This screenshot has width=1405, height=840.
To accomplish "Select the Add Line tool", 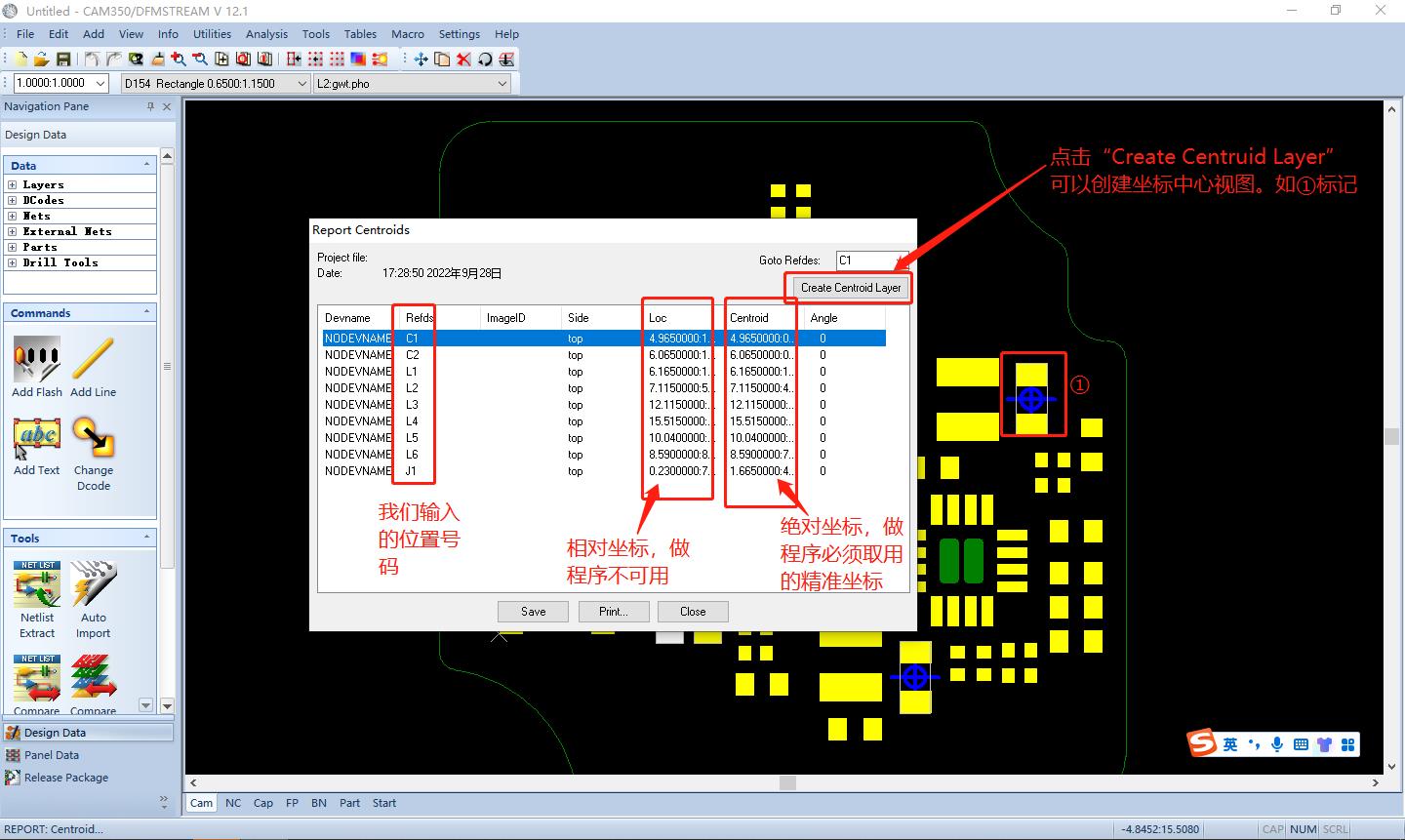I will coord(93,359).
